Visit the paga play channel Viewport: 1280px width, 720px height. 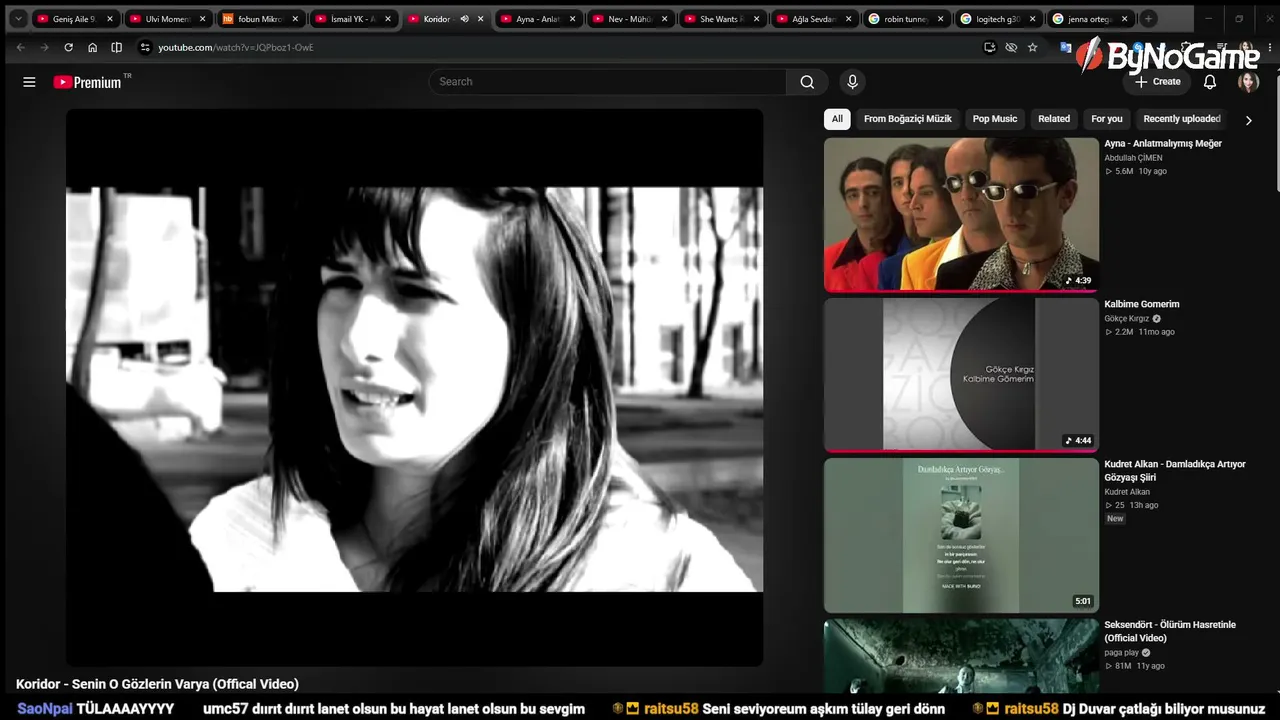point(1122,653)
